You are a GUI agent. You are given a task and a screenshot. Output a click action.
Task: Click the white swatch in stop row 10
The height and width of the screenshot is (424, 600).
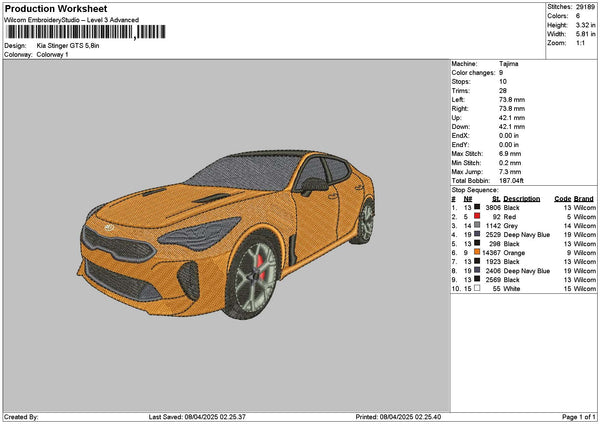point(477,288)
